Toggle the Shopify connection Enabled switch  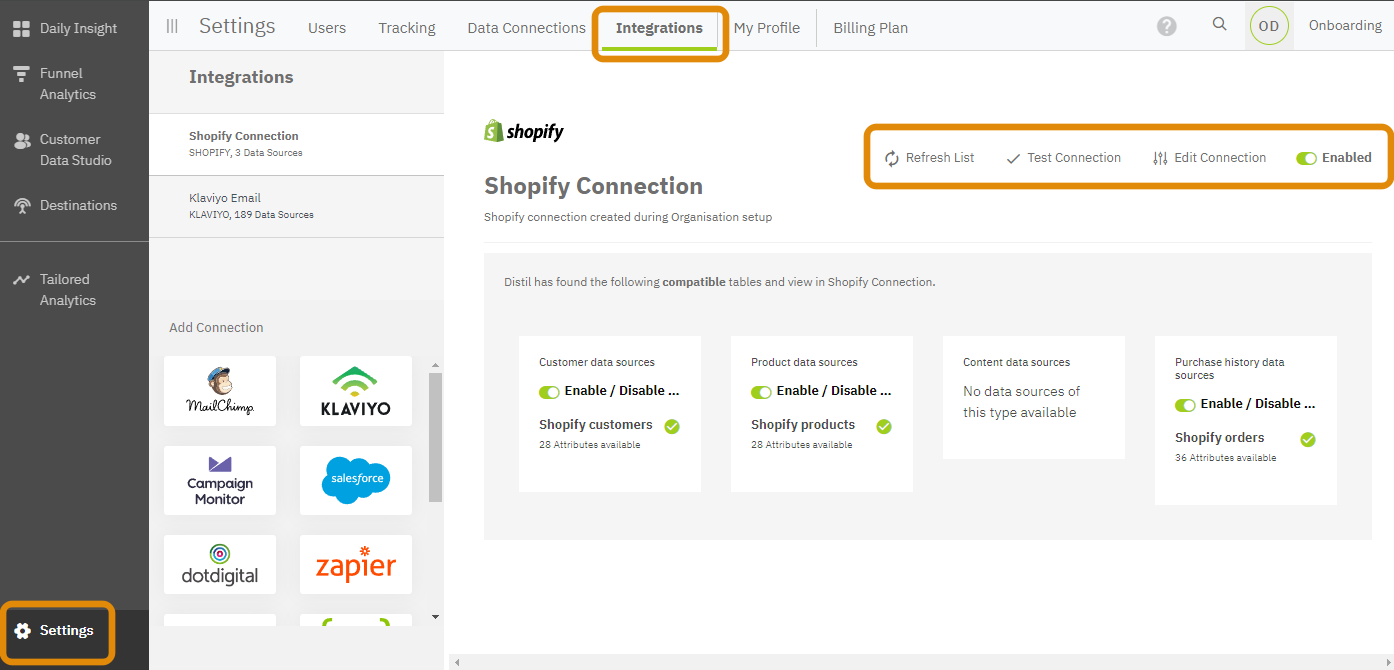click(1306, 158)
